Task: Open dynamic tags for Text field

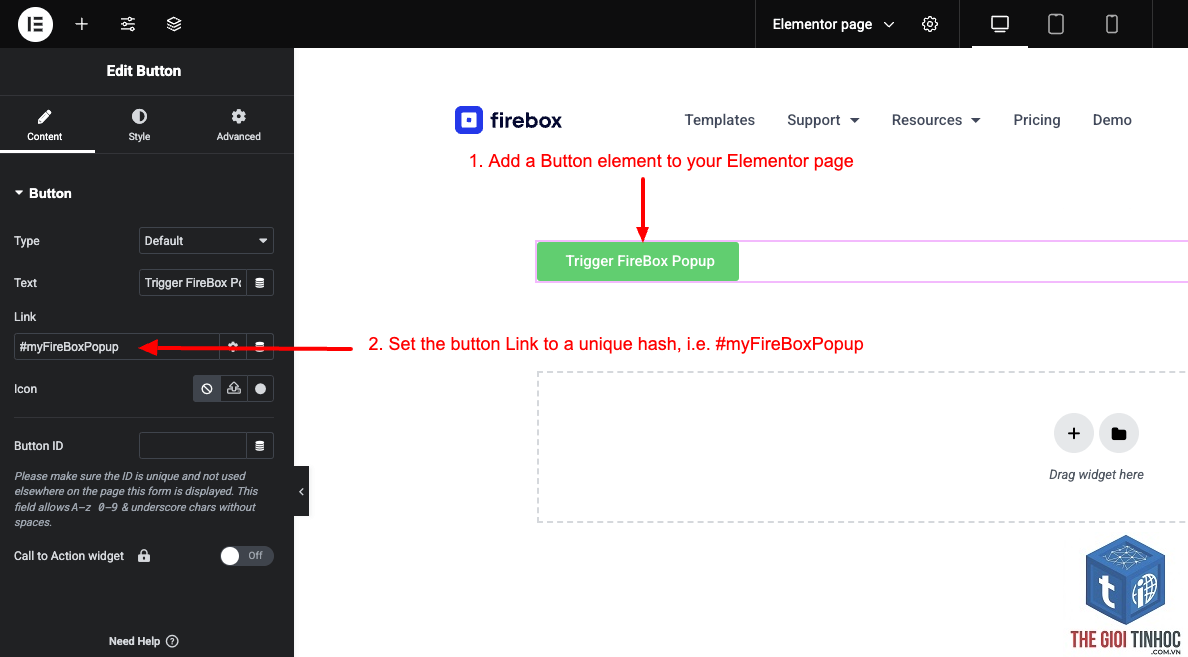Action: 260,283
